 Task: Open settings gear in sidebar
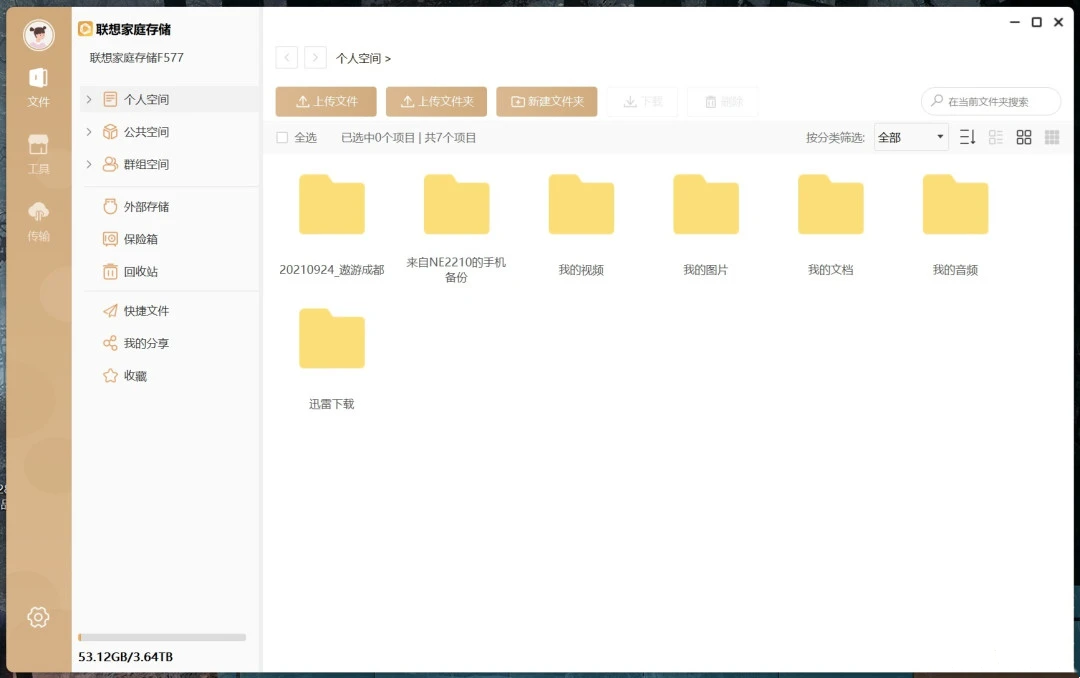39,617
